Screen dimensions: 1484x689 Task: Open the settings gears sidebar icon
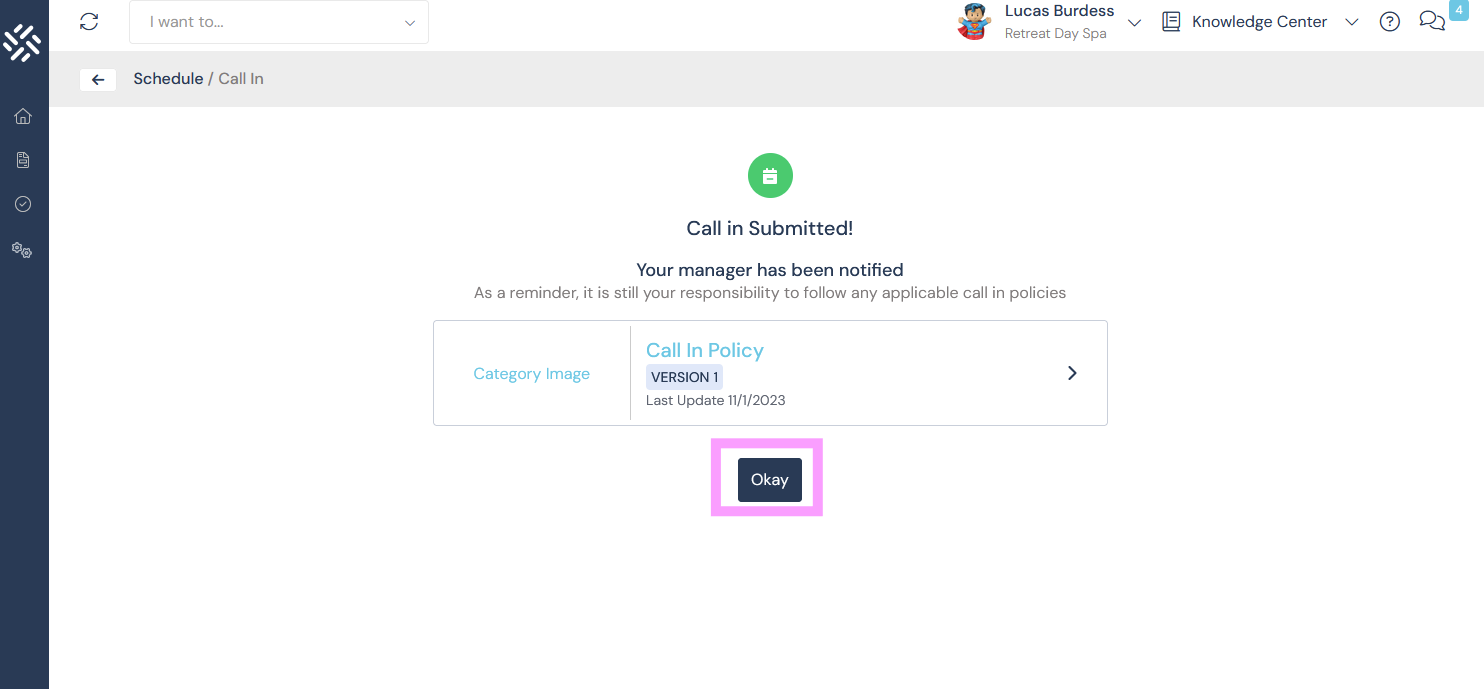(22, 250)
